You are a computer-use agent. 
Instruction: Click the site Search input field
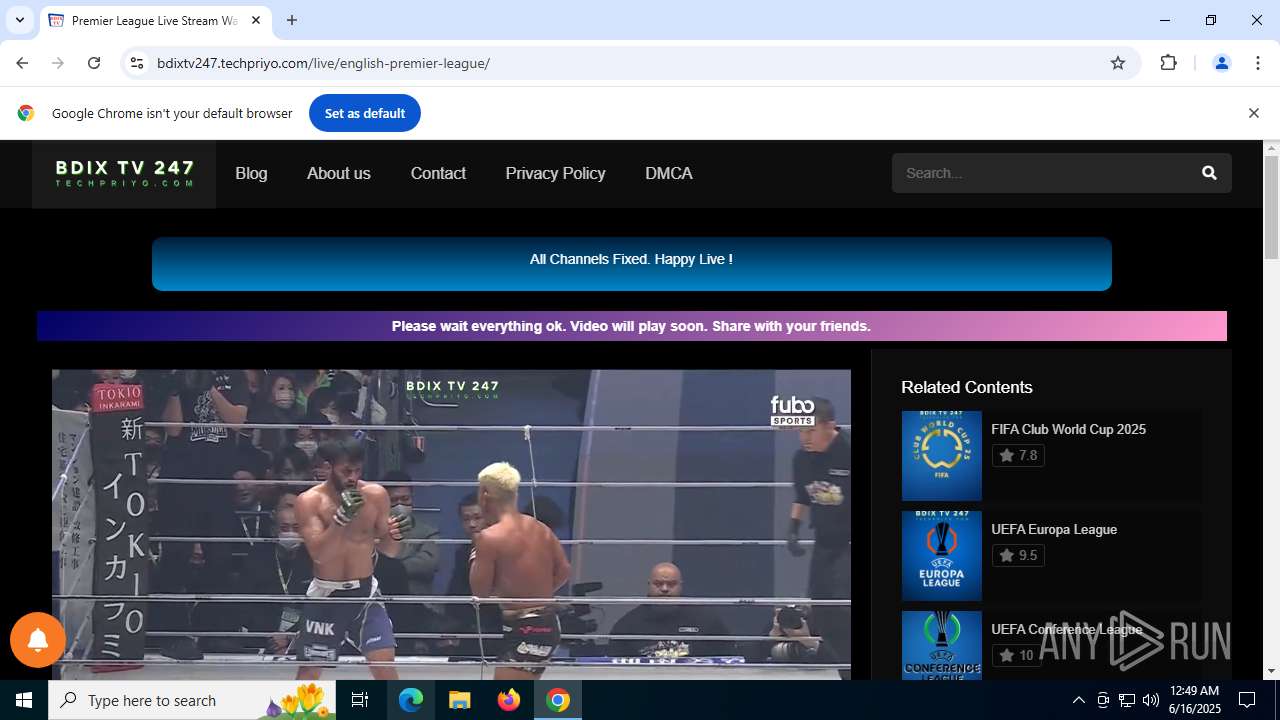1040,173
